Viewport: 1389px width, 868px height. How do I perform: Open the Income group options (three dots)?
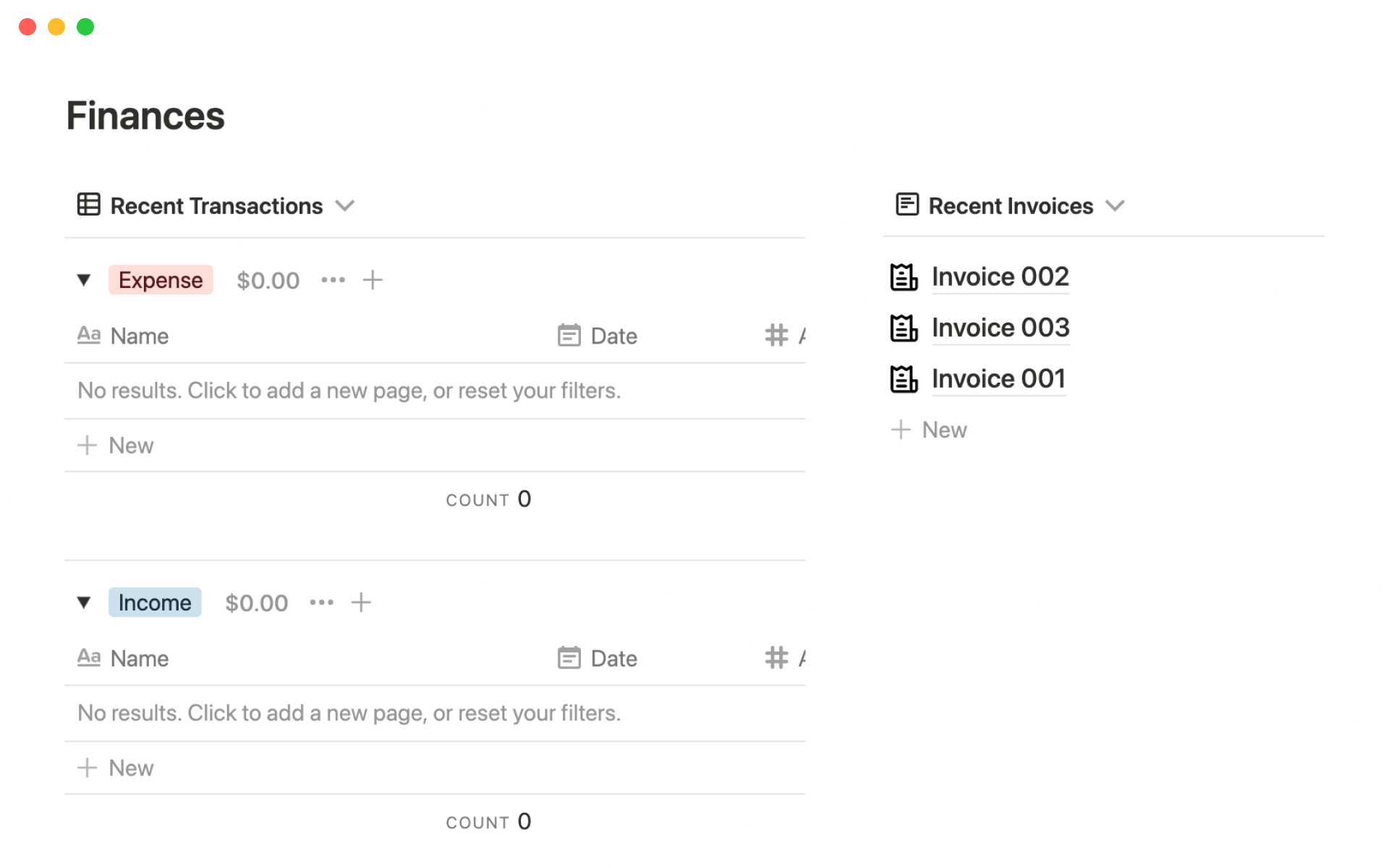coord(321,603)
